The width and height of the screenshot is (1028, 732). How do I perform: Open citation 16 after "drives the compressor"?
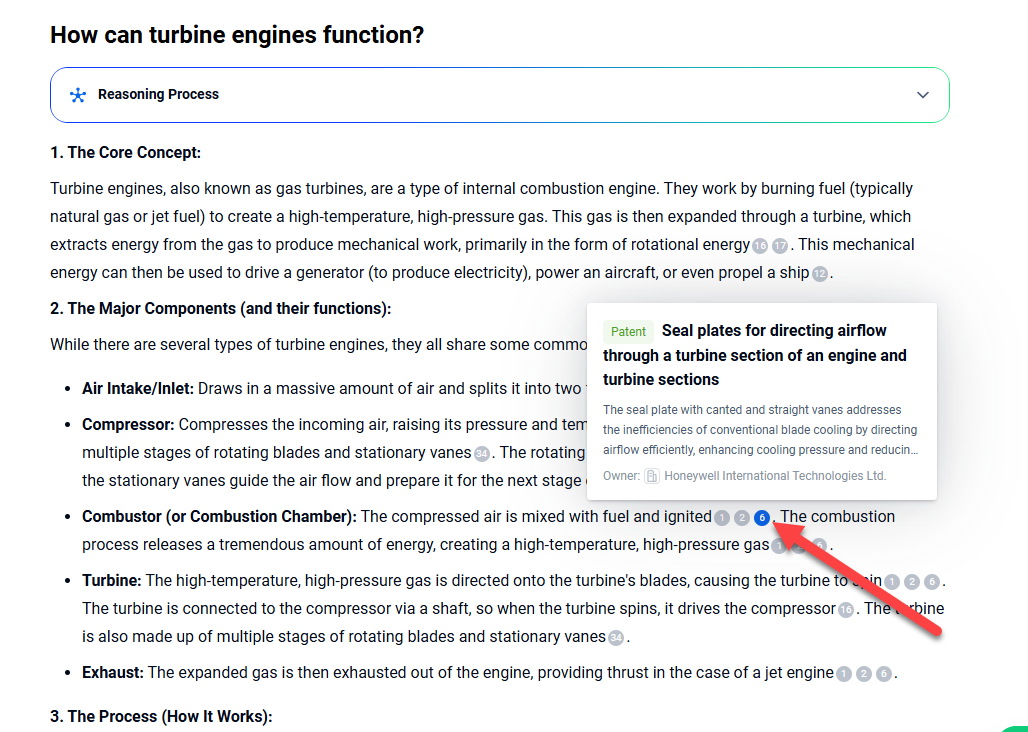click(846, 610)
